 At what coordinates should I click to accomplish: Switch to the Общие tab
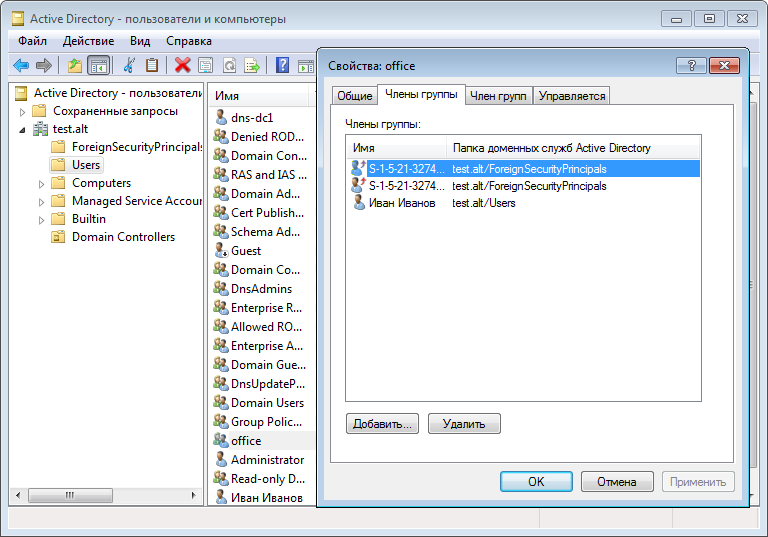[x=355, y=96]
